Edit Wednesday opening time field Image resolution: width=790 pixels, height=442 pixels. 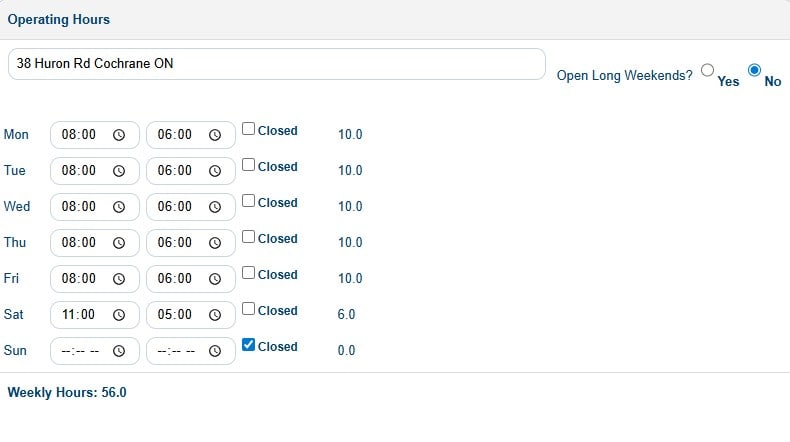click(x=80, y=207)
